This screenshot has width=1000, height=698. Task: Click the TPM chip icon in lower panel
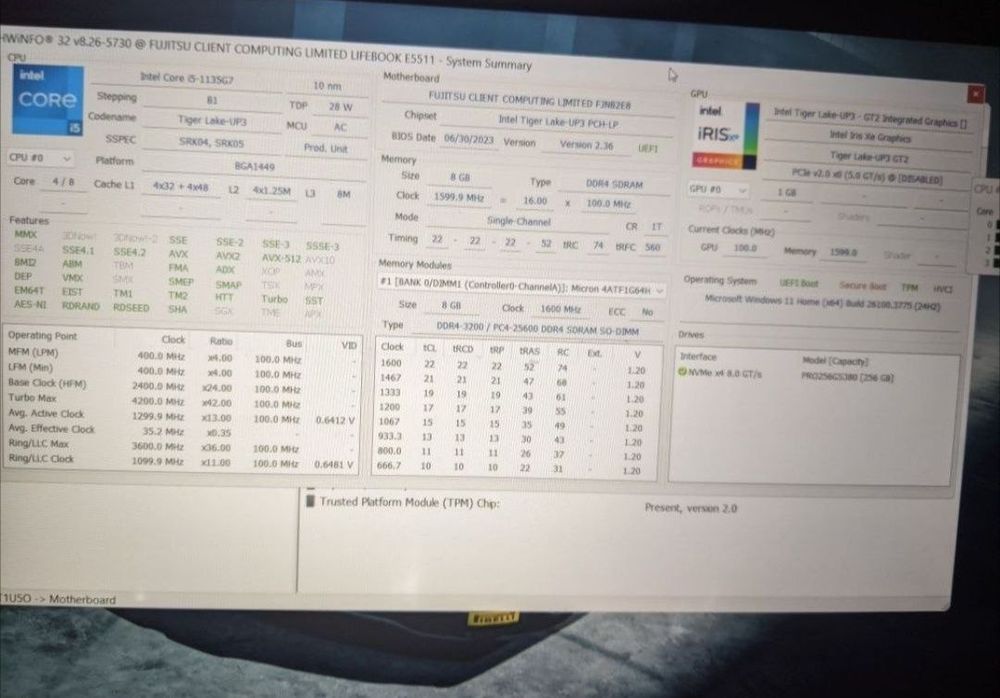tap(311, 501)
